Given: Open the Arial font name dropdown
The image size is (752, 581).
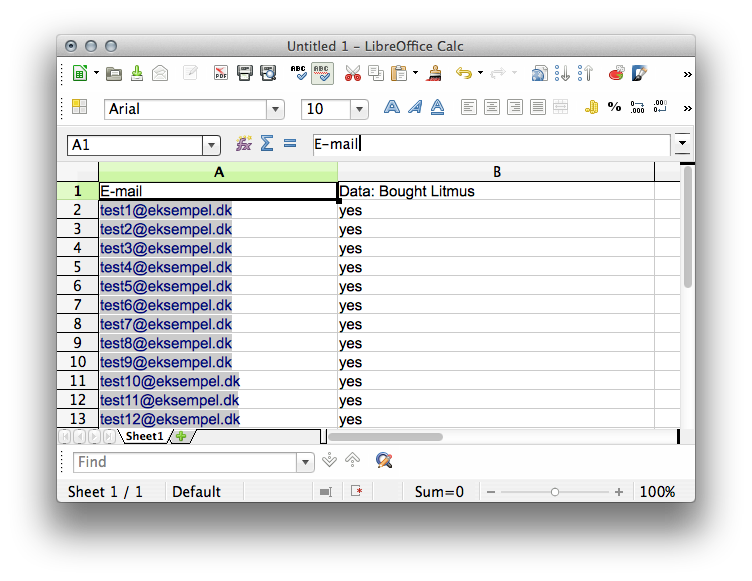Looking at the screenshot, I should pyautogui.click(x=275, y=109).
